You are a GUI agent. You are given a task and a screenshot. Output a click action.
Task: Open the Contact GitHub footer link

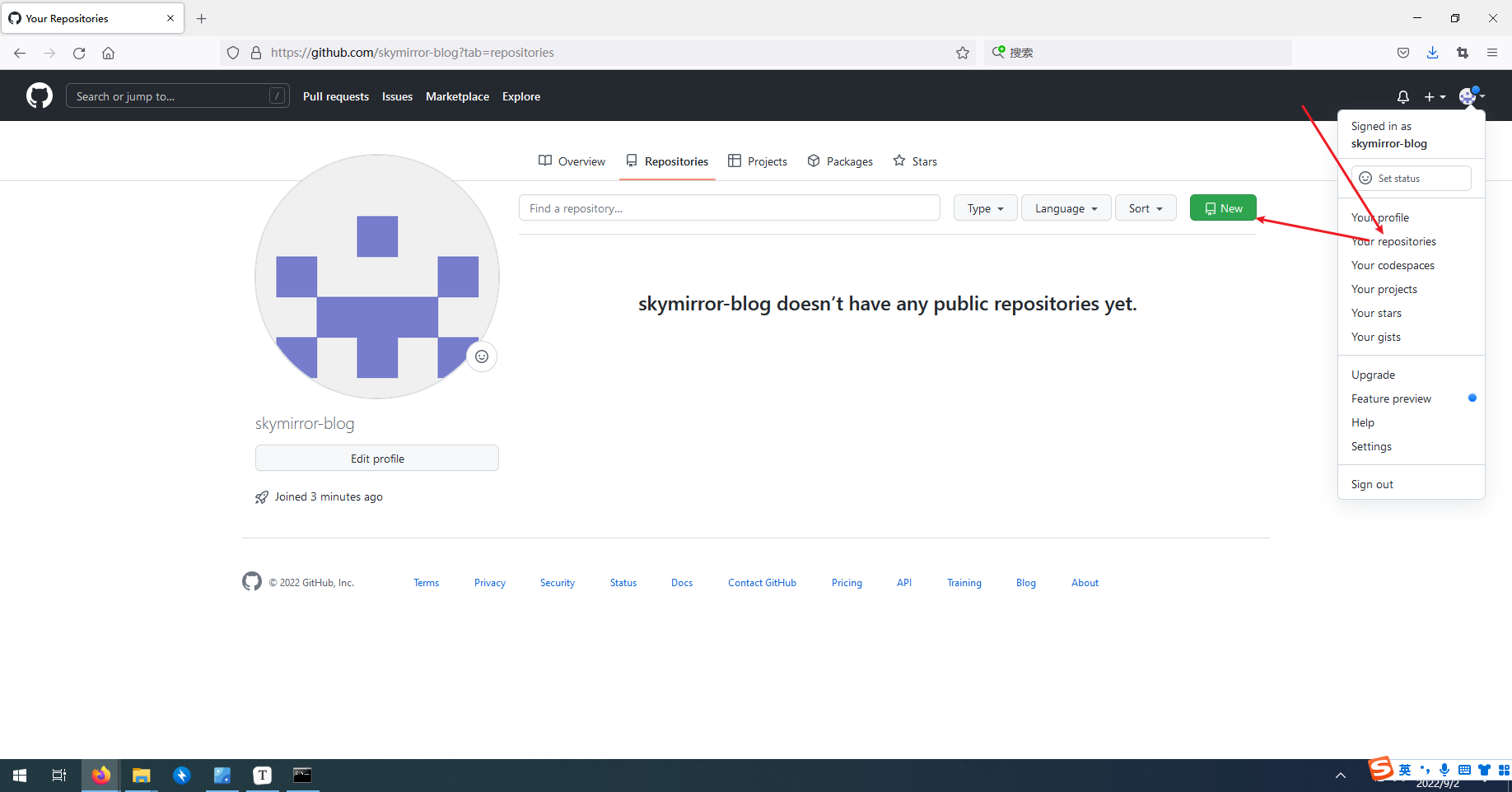click(x=762, y=583)
